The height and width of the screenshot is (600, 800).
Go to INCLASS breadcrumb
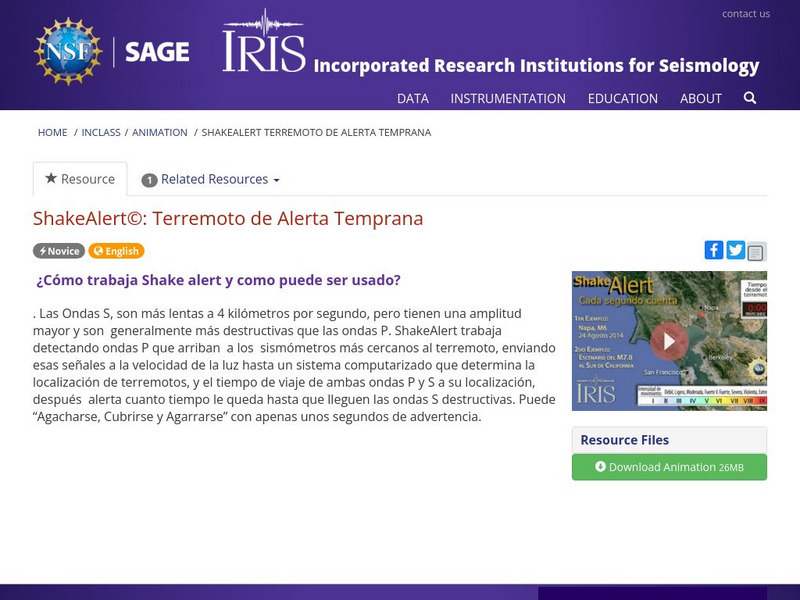101,133
